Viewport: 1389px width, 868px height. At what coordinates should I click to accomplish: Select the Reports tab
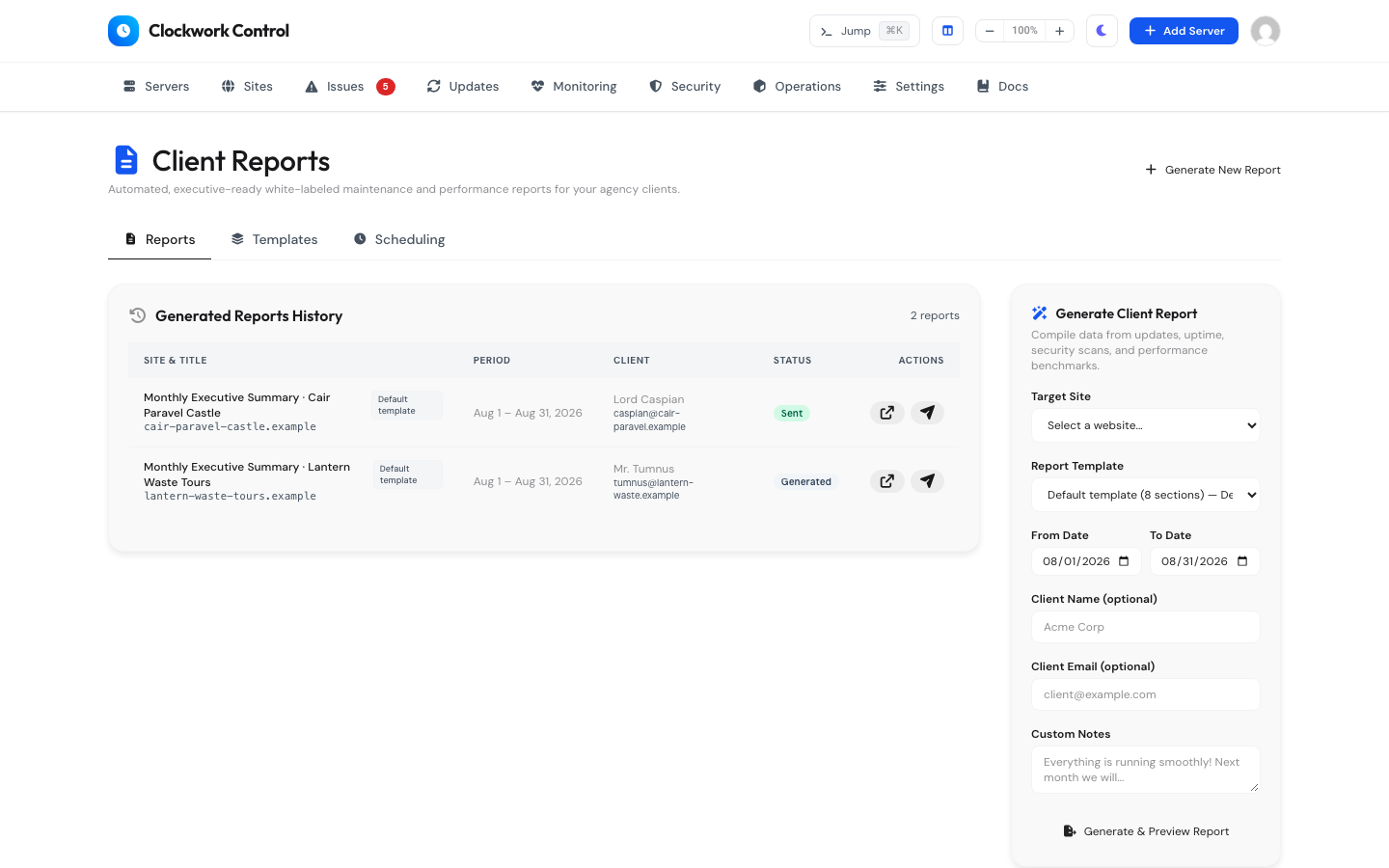160,239
